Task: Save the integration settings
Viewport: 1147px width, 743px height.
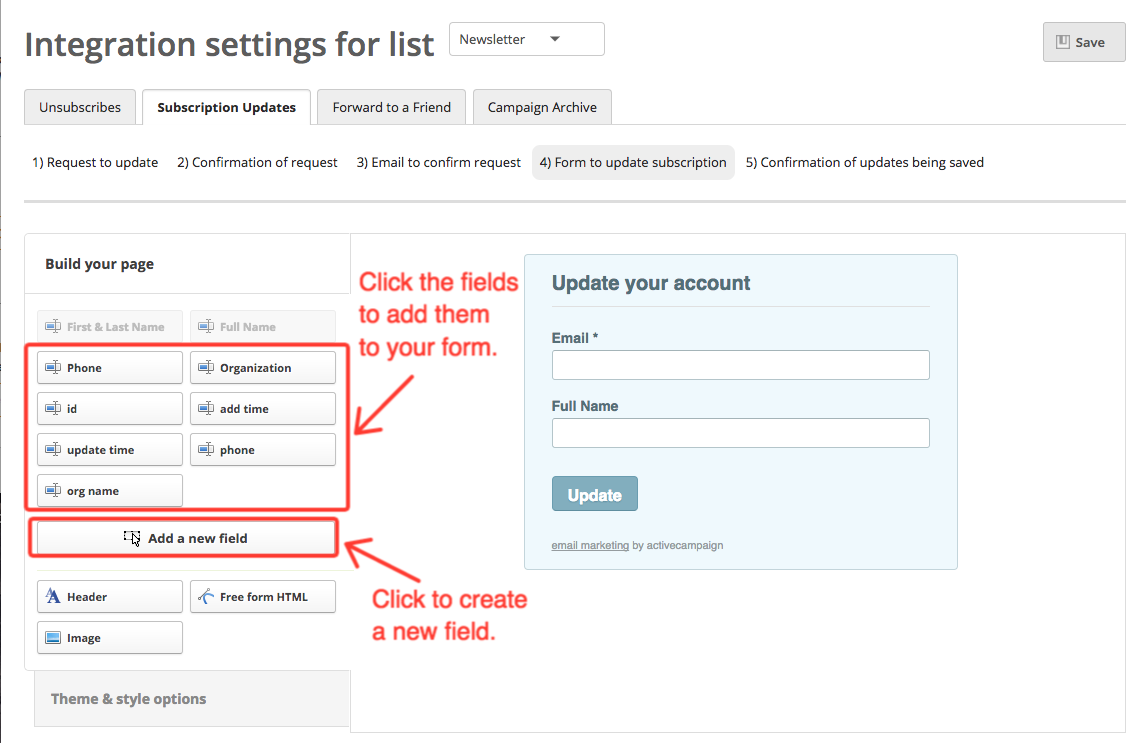Action: click(1083, 41)
